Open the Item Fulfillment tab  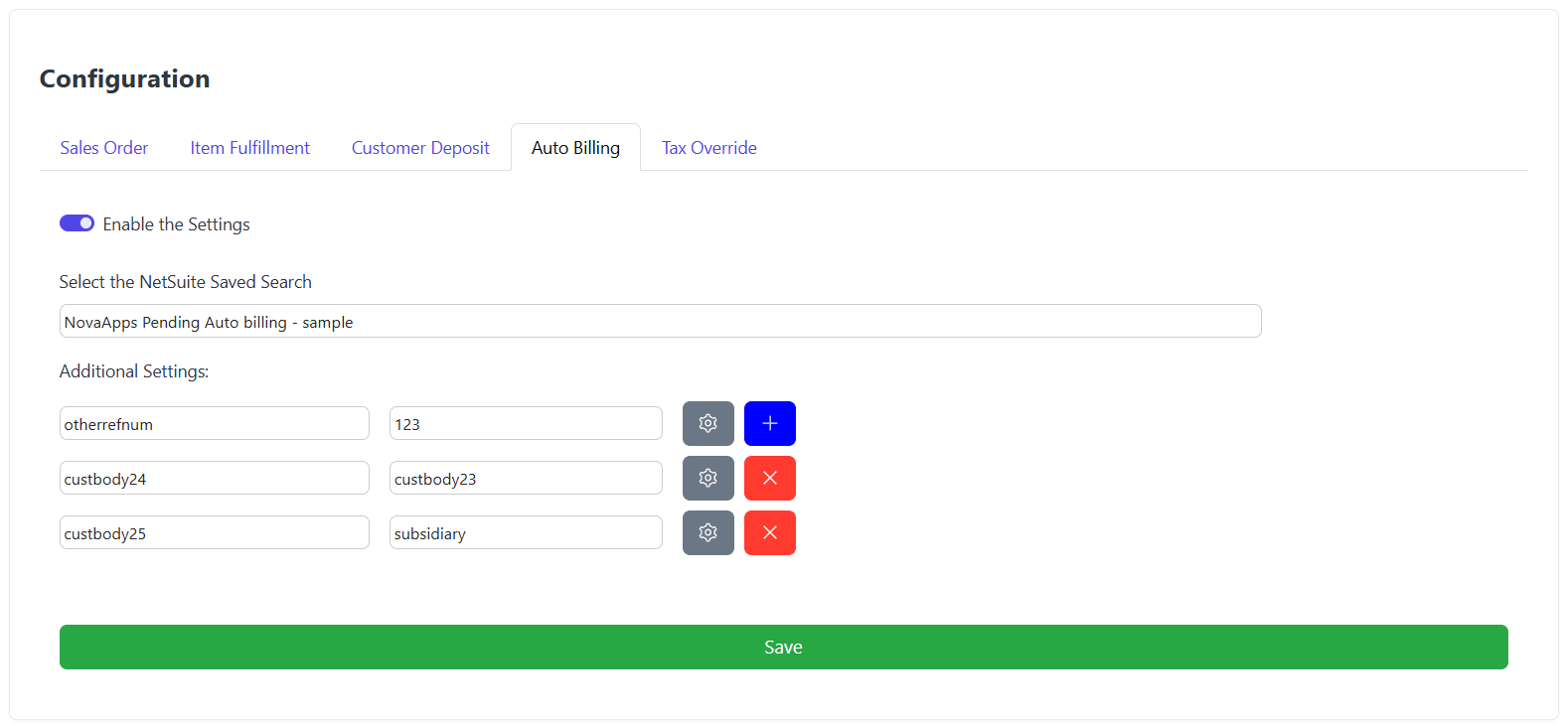click(249, 148)
